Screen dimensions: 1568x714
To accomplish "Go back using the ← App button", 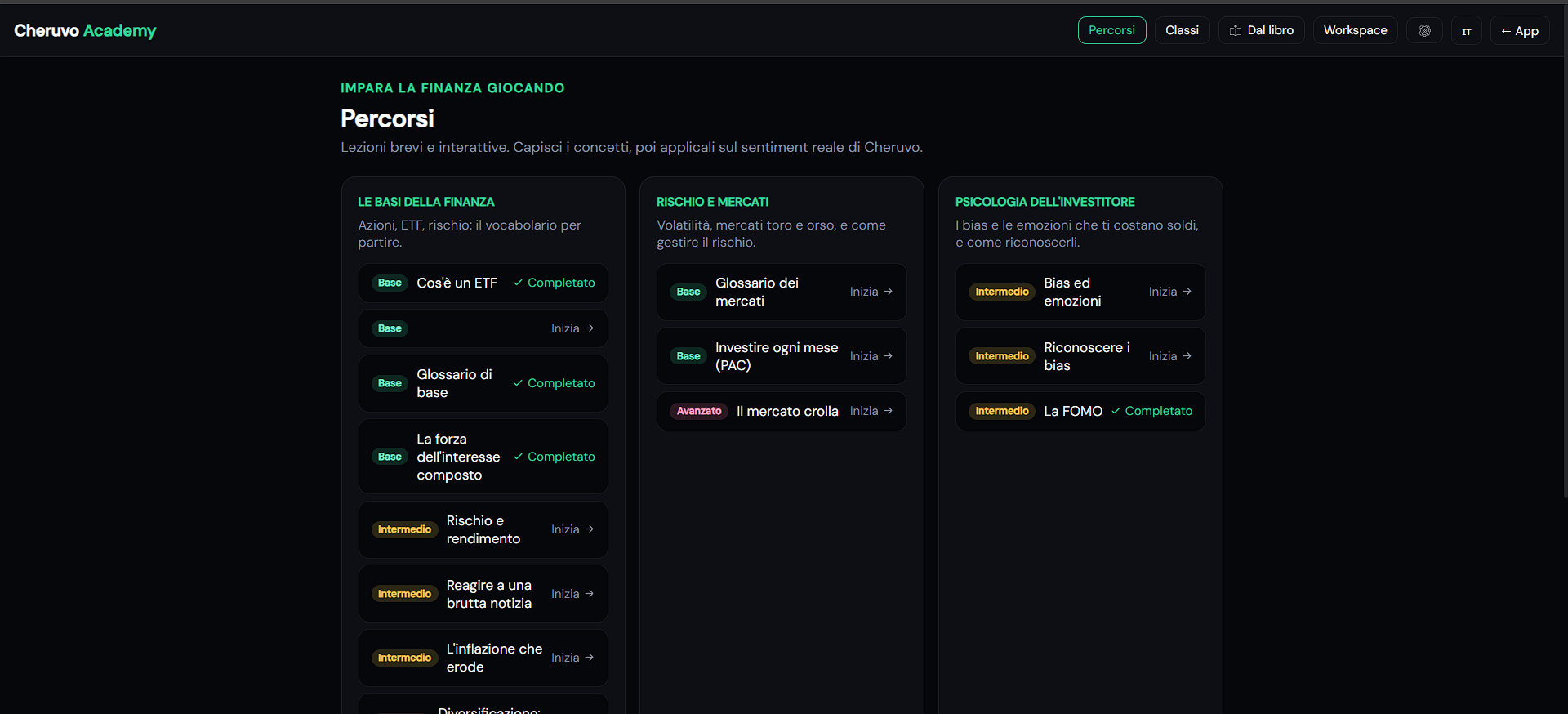I will point(1519,30).
